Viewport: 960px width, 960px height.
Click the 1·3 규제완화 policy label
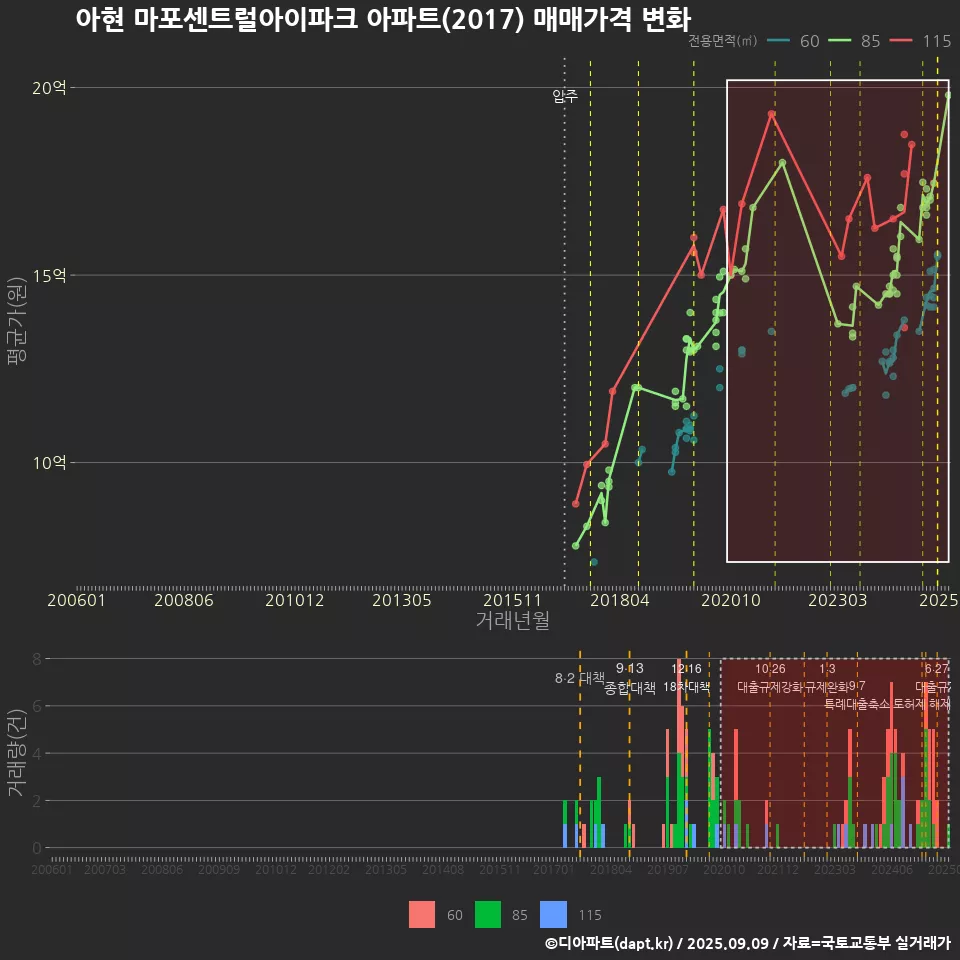[x=827, y=678]
